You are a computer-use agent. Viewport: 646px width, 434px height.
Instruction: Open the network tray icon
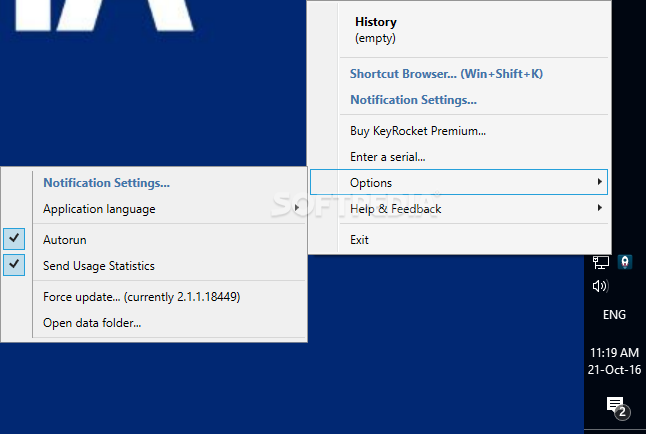pos(601,262)
